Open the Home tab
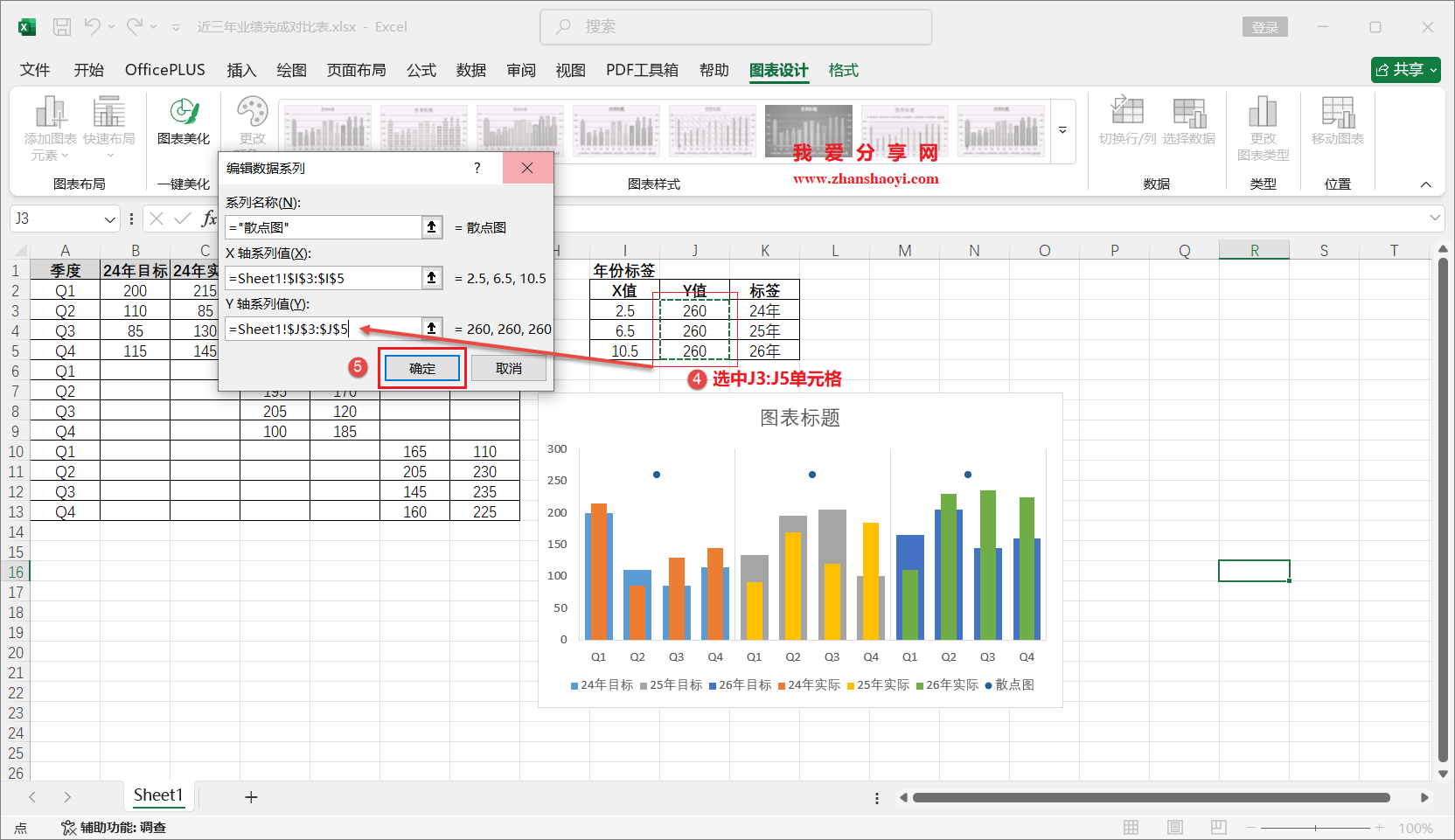The height and width of the screenshot is (840, 1455). click(88, 70)
